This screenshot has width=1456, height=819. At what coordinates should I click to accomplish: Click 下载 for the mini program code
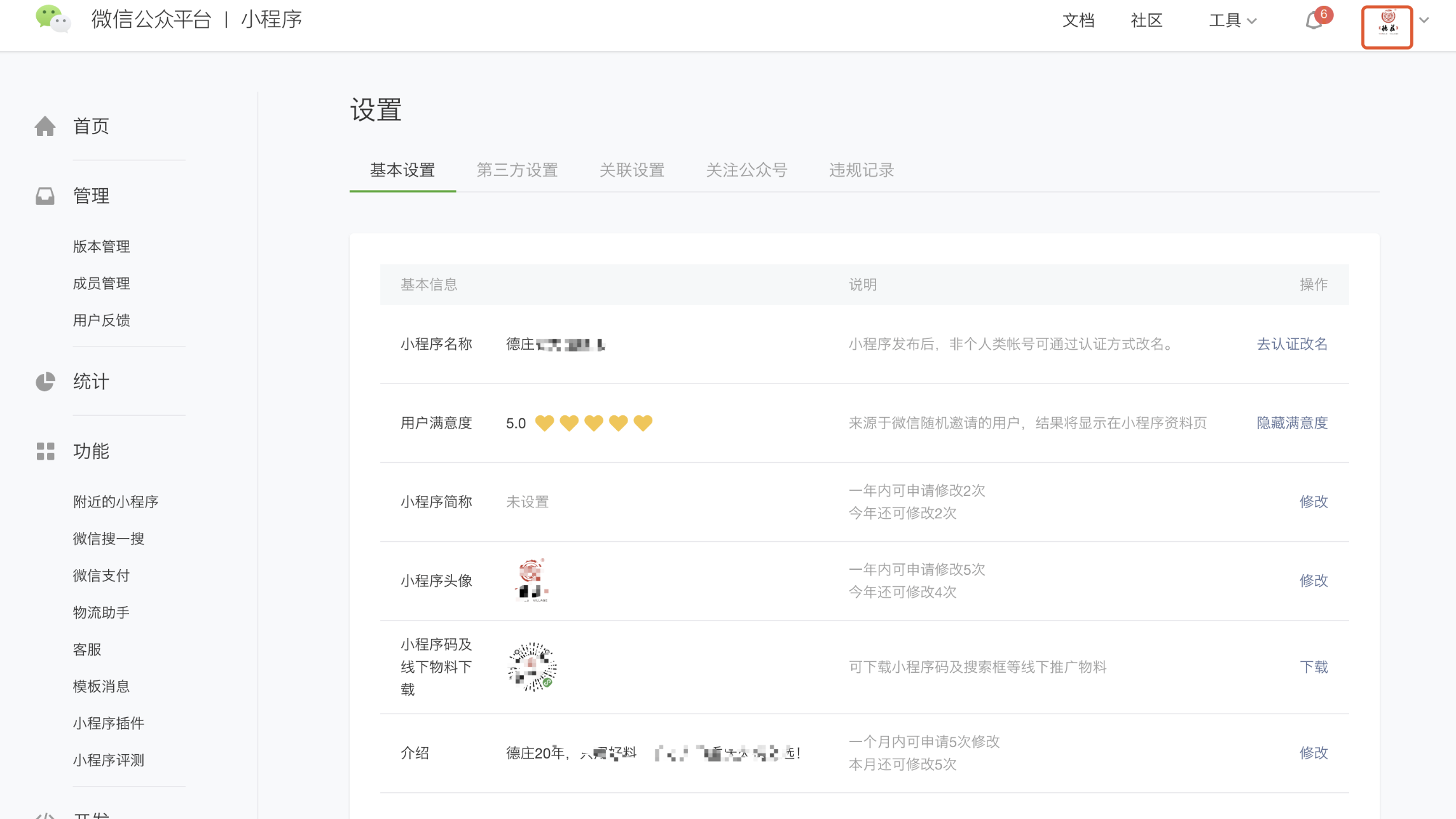1313,667
